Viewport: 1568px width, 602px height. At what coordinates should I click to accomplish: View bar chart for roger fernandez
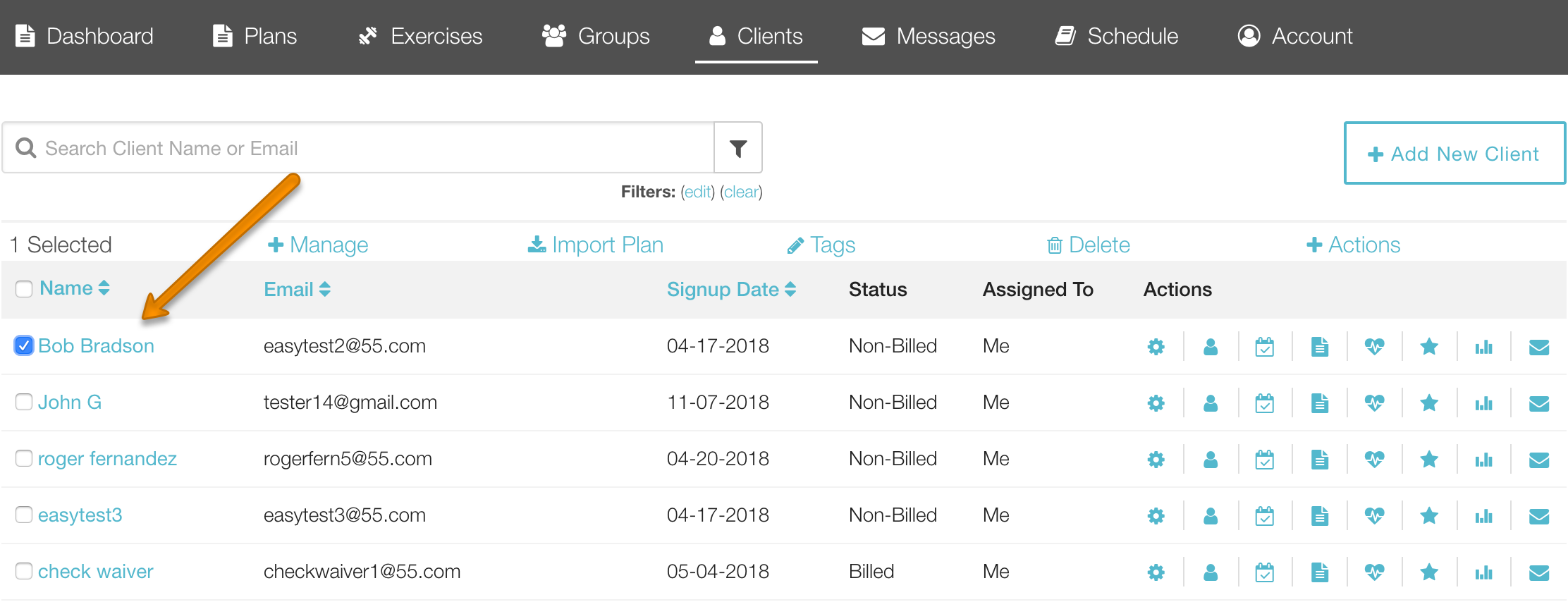(1484, 459)
